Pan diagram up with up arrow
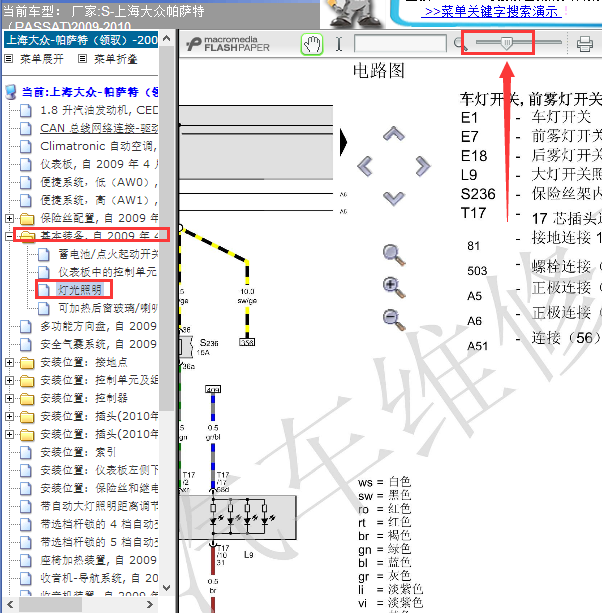 (x=394, y=134)
